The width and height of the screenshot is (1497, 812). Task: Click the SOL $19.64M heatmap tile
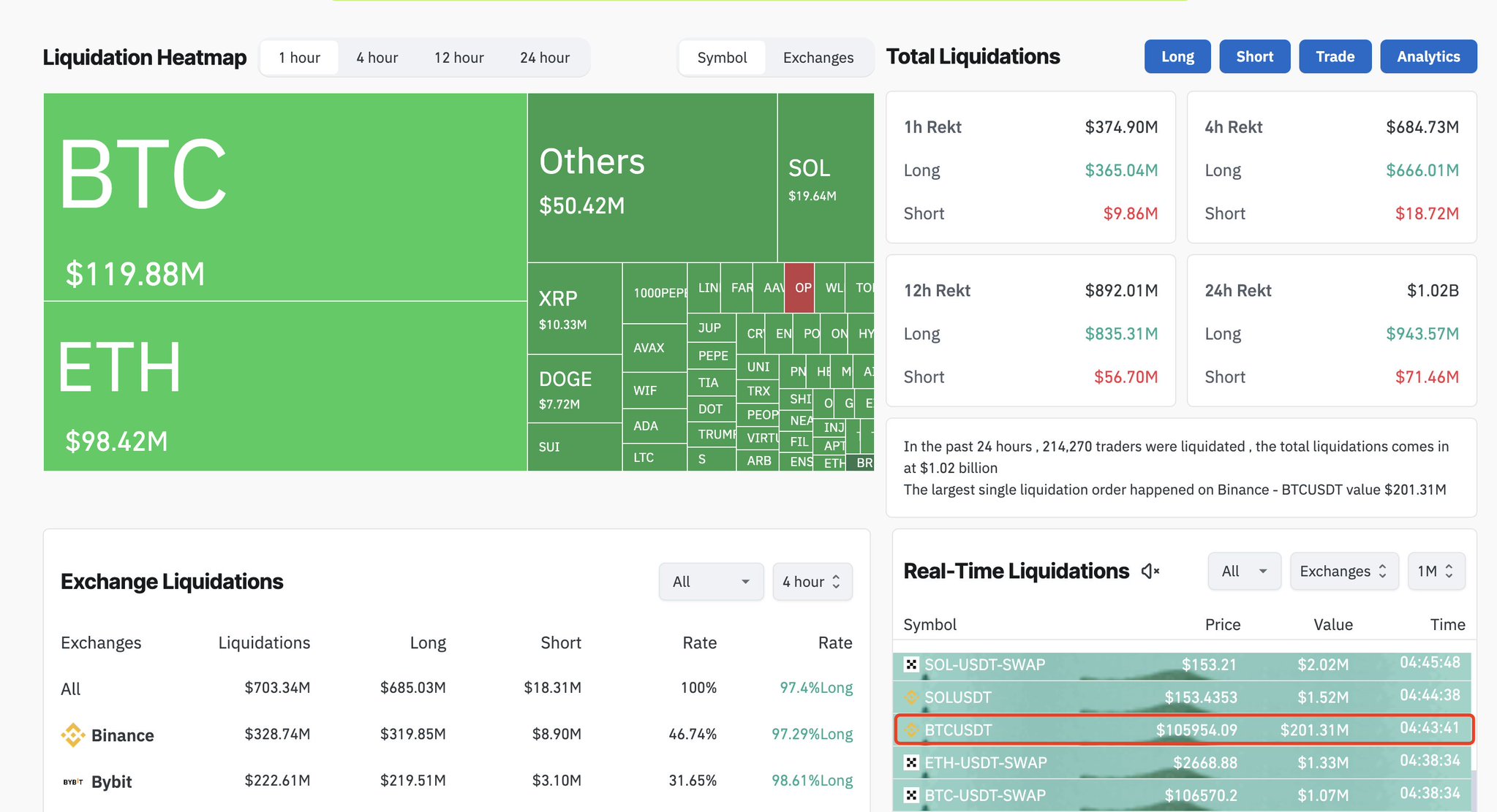[x=826, y=178]
